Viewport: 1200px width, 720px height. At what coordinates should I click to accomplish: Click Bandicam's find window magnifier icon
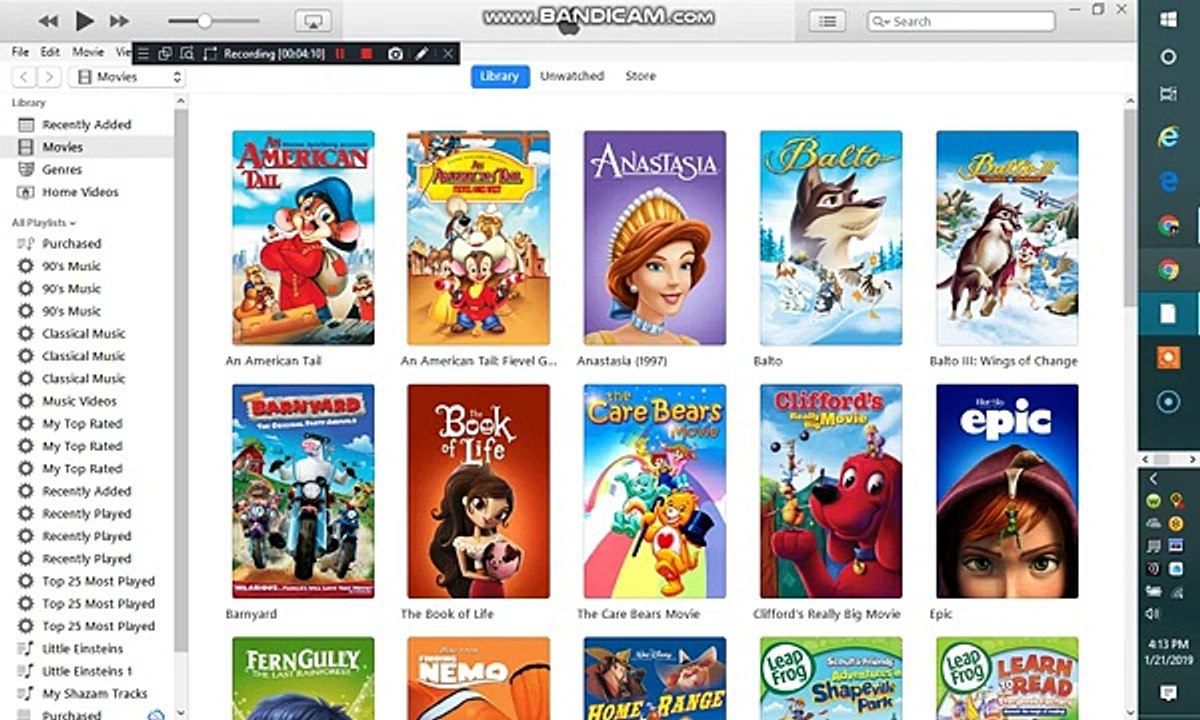click(x=186, y=54)
